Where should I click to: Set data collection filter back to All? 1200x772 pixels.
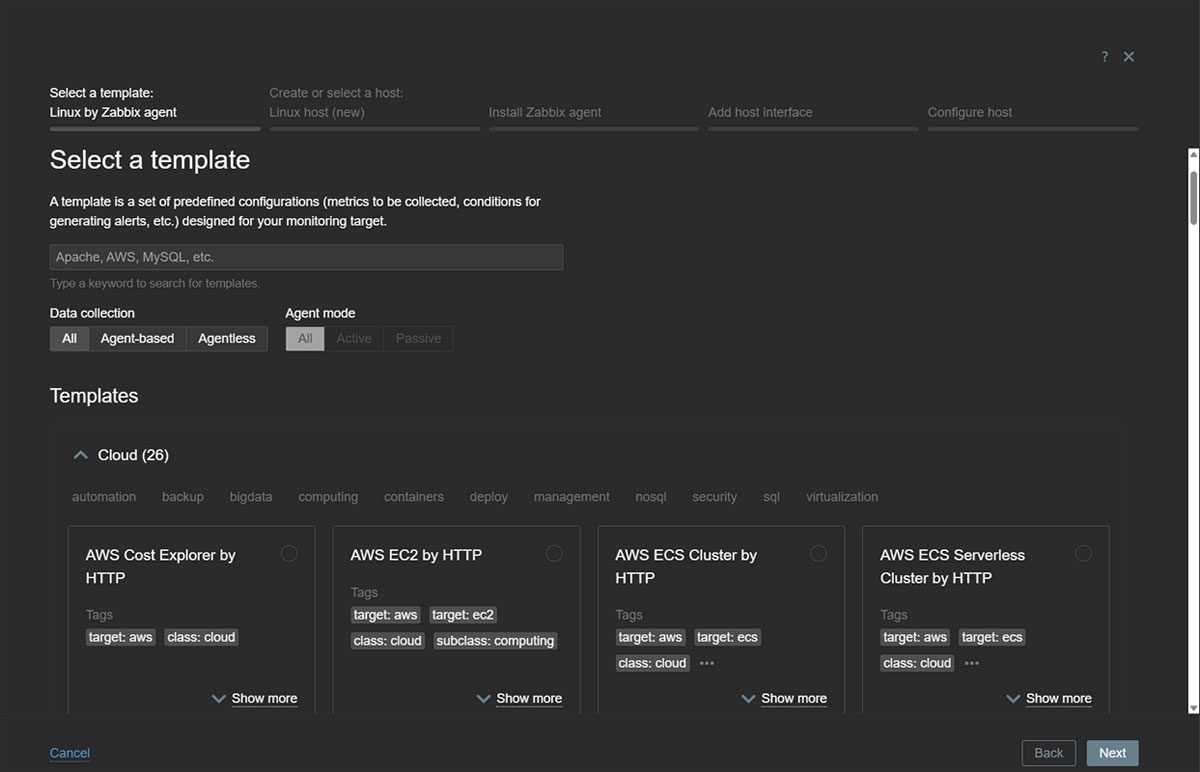tap(68, 338)
